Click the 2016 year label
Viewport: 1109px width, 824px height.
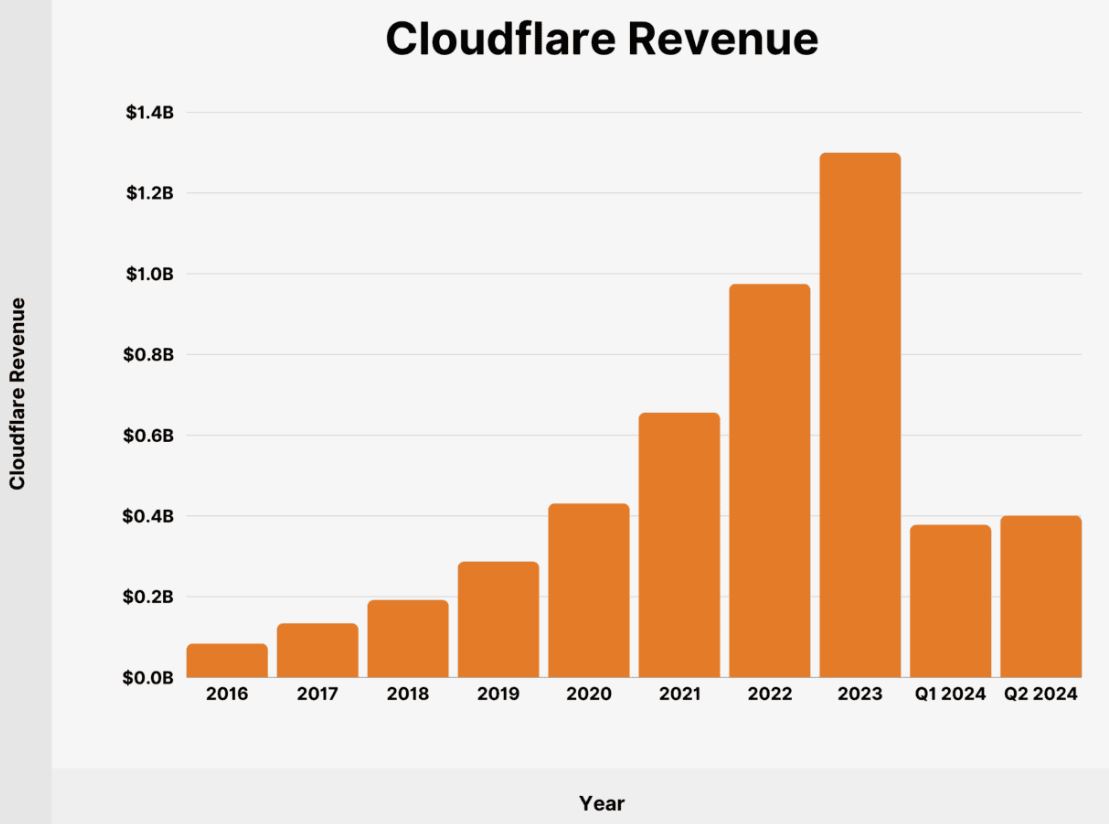click(x=229, y=692)
